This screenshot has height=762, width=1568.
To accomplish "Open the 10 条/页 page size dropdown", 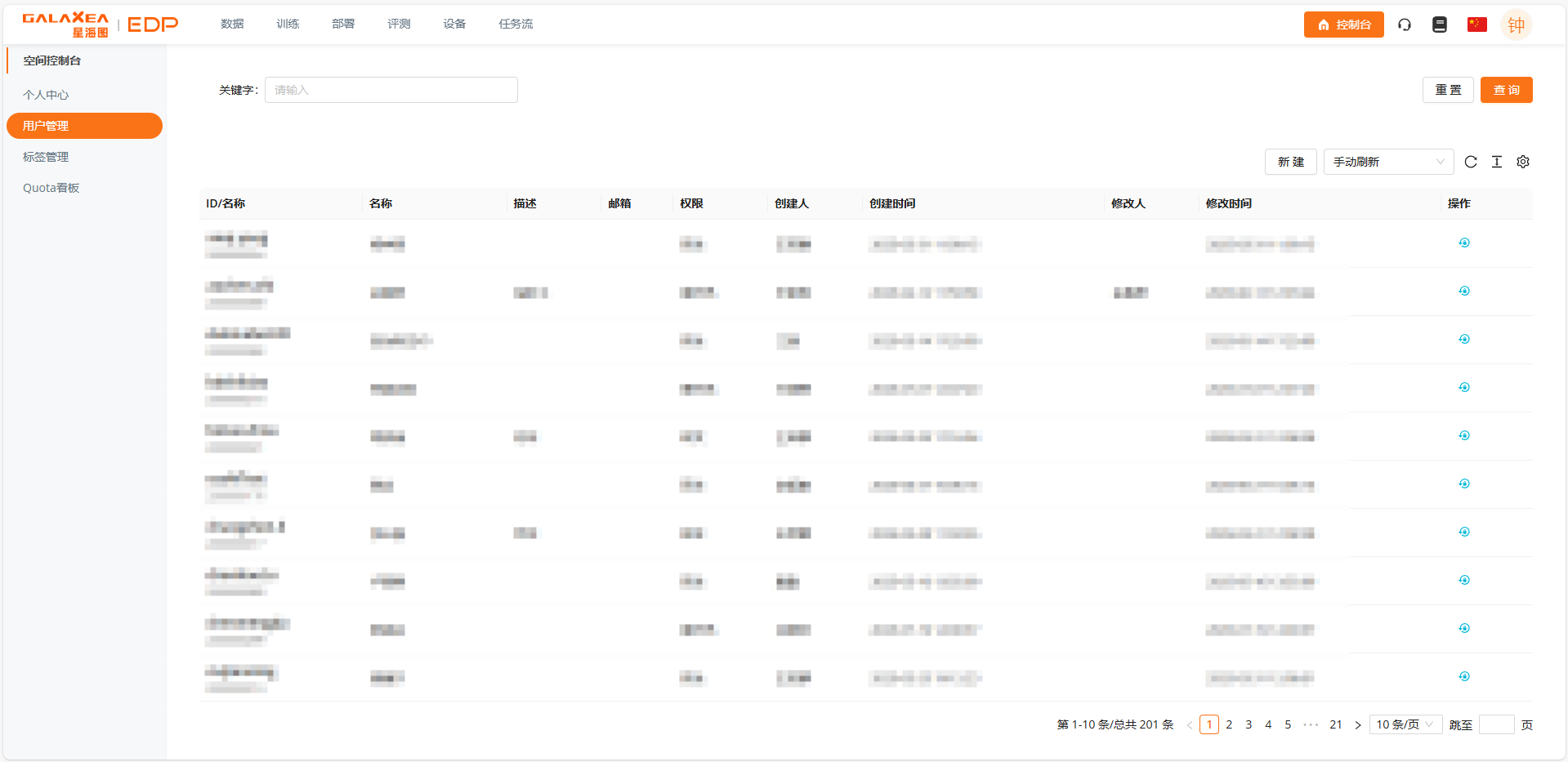I will pos(1405,724).
